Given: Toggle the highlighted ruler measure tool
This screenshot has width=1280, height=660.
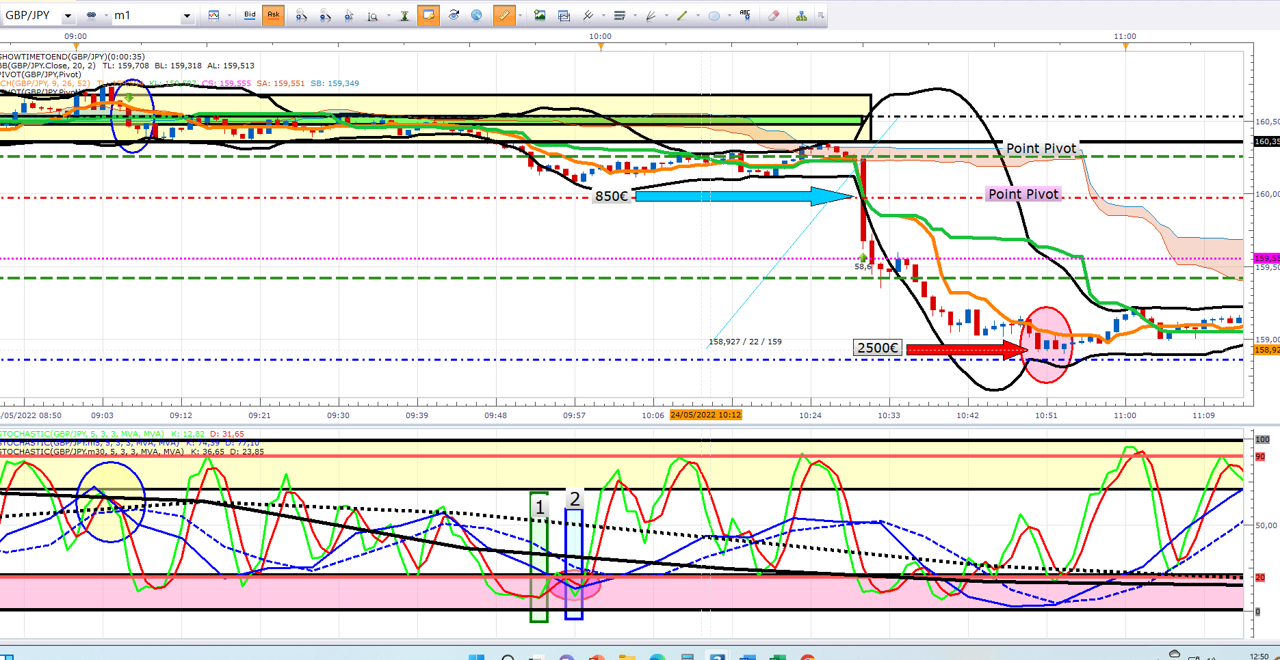Looking at the screenshot, I should (504, 16).
